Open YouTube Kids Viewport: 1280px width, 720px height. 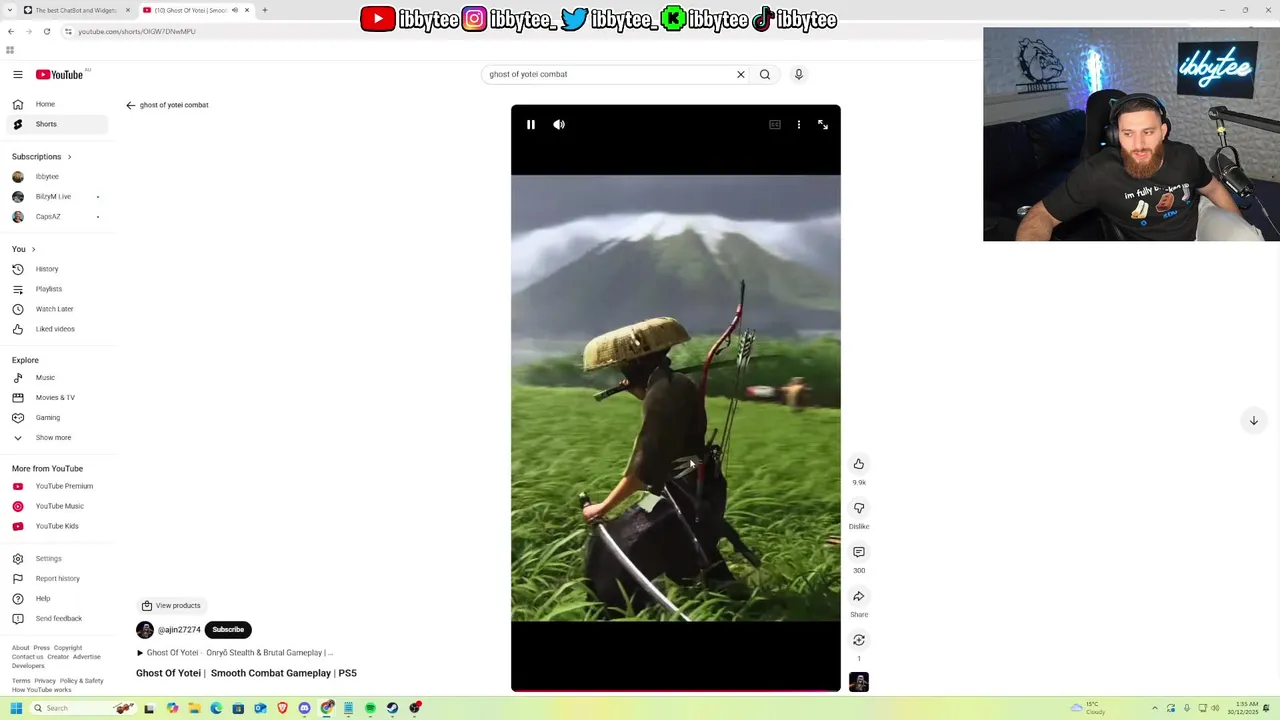tap(56, 526)
